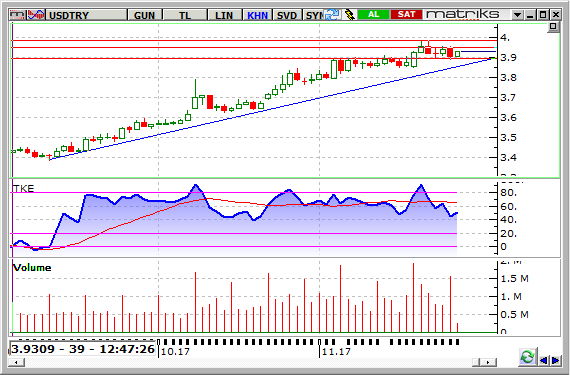
Task: Click the small square icon at chart corner
Action: tap(553, 27)
